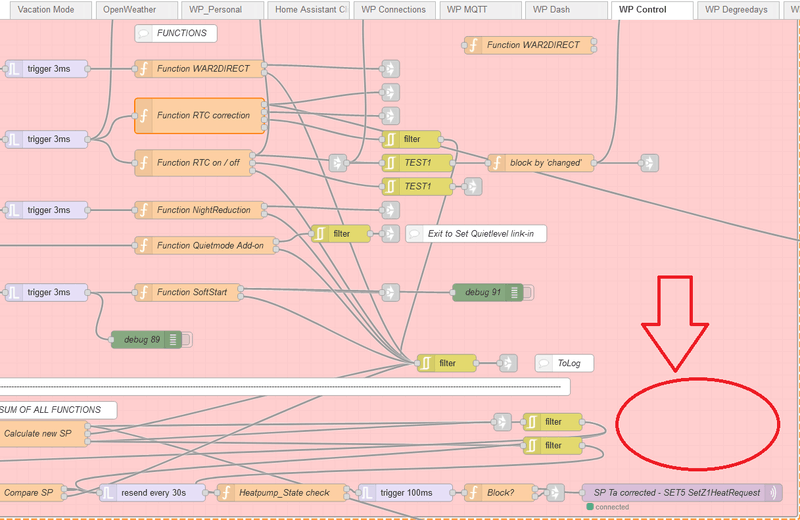Click the label of SP Ta corrected - SET5 SetZ1HeatRequest
This screenshot has height=520, width=800.
click(677, 493)
